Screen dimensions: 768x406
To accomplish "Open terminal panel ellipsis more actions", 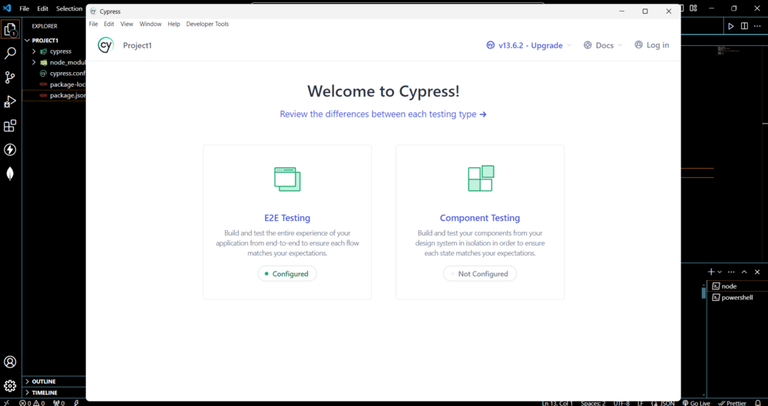I will pos(731,272).
